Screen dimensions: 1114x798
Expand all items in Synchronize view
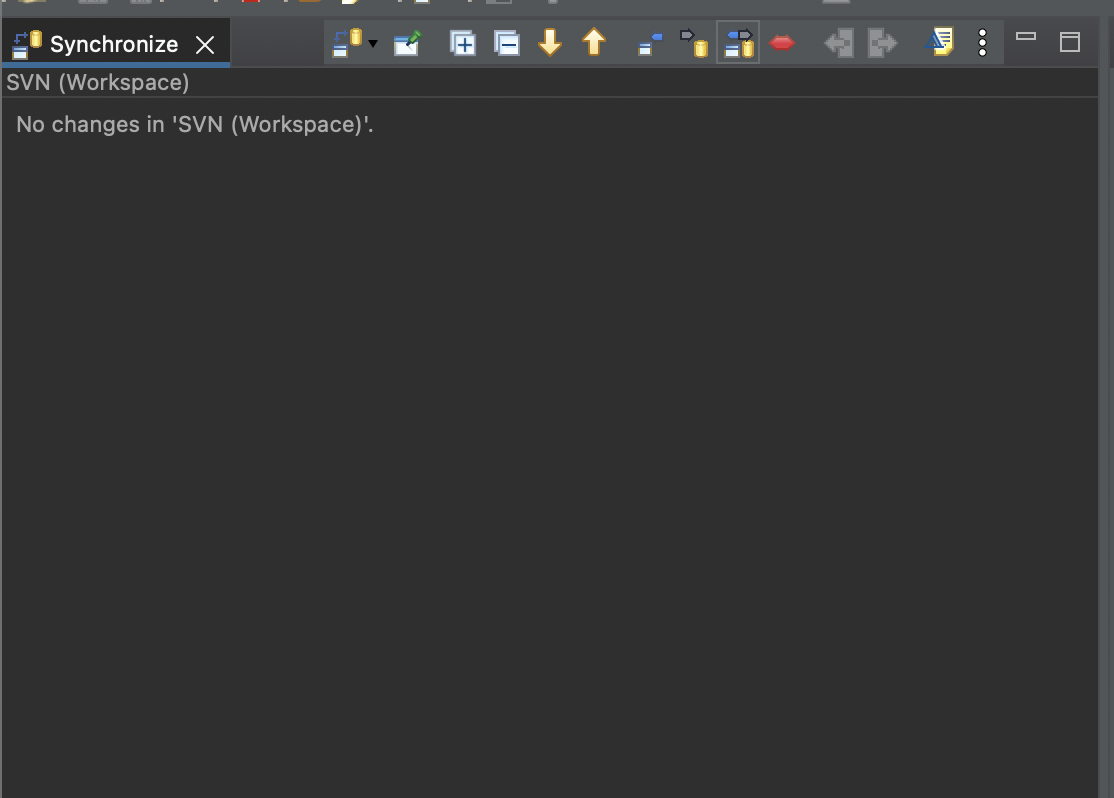(x=463, y=43)
